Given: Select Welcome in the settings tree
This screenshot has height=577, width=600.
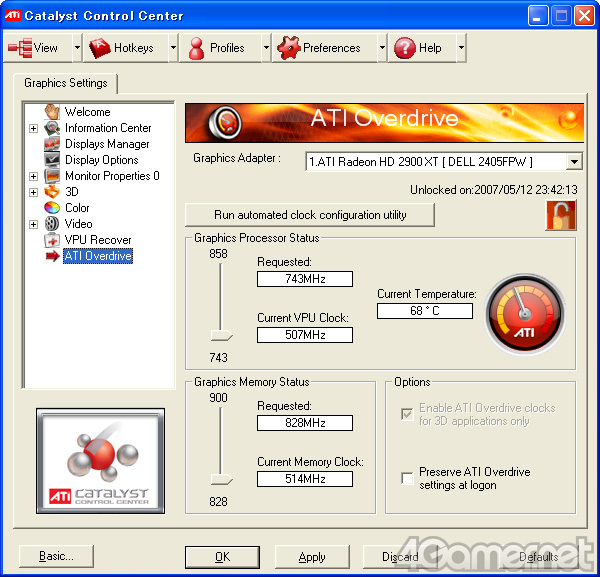Looking at the screenshot, I should (88, 112).
